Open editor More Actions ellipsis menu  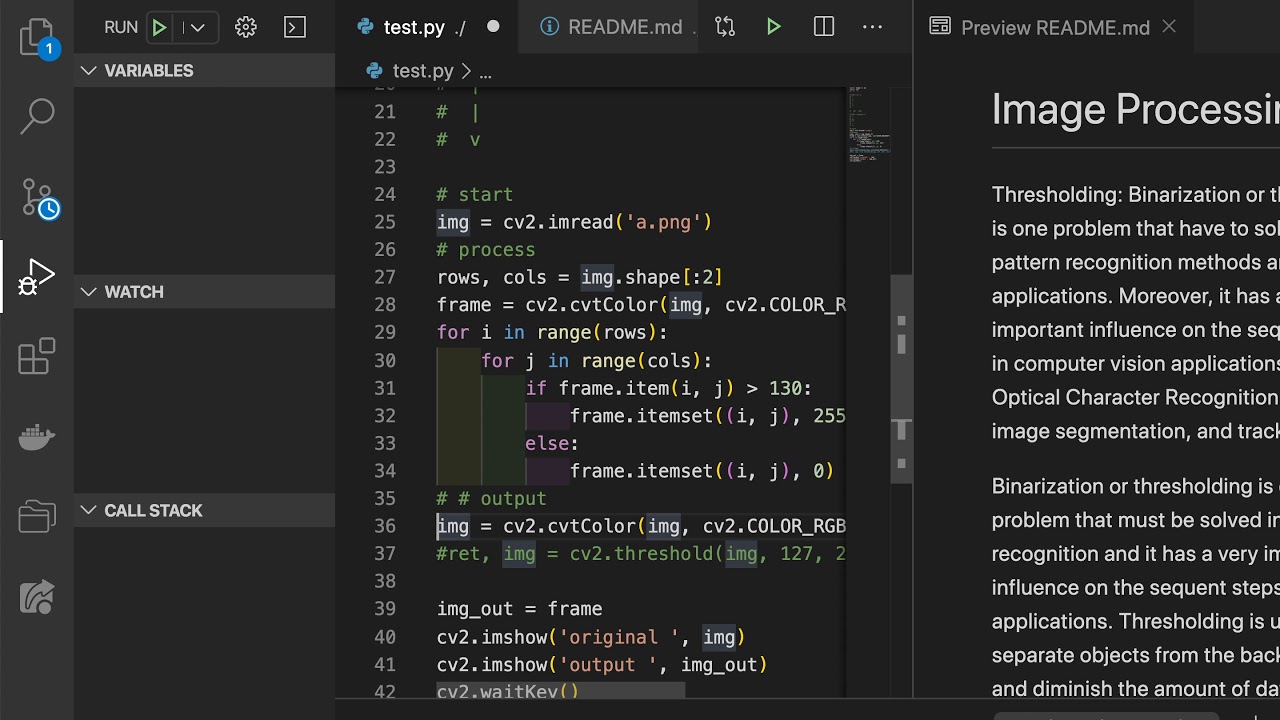coord(872,27)
